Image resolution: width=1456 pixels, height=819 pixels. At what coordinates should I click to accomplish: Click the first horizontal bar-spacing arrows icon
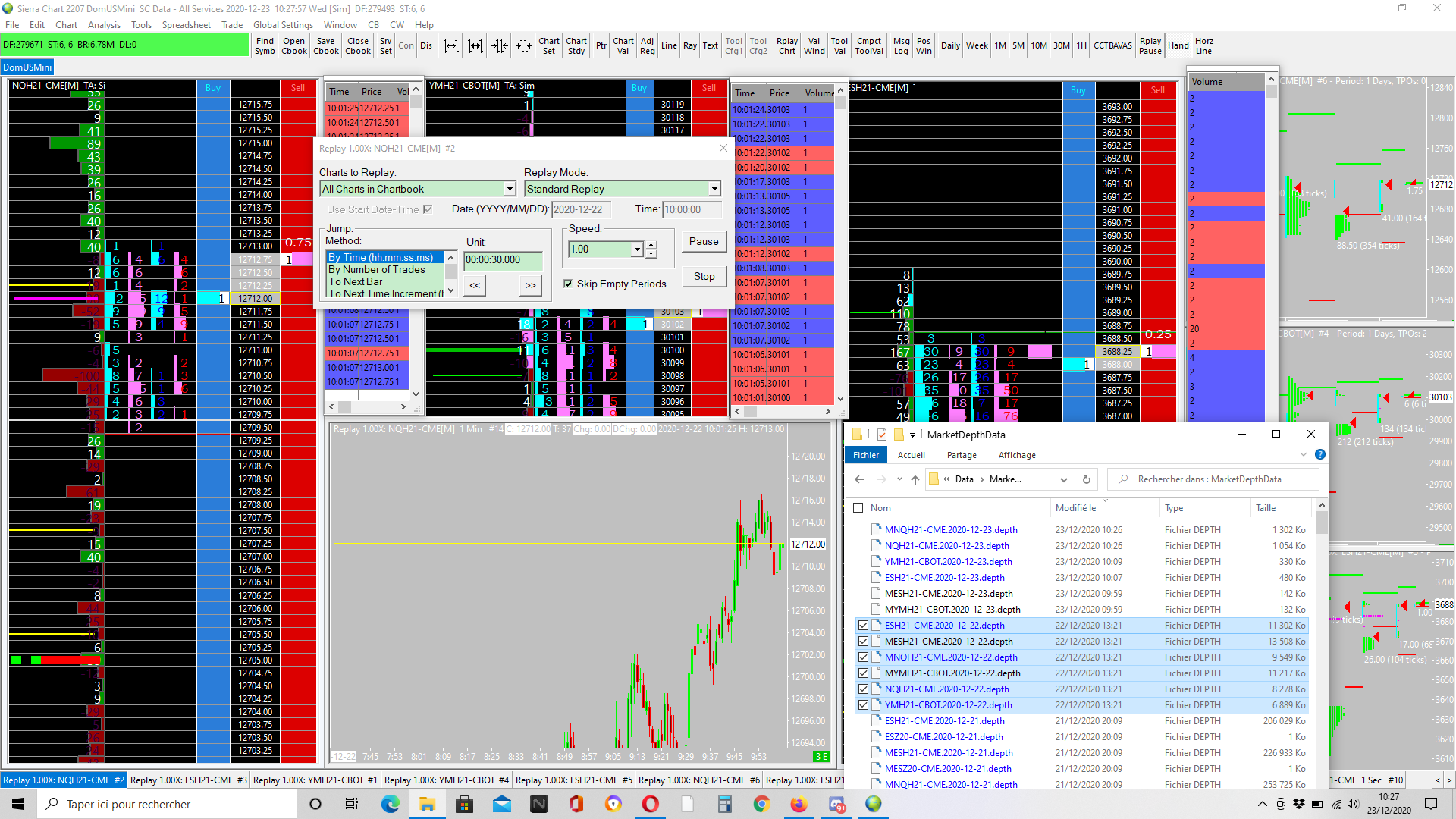(x=451, y=45)
